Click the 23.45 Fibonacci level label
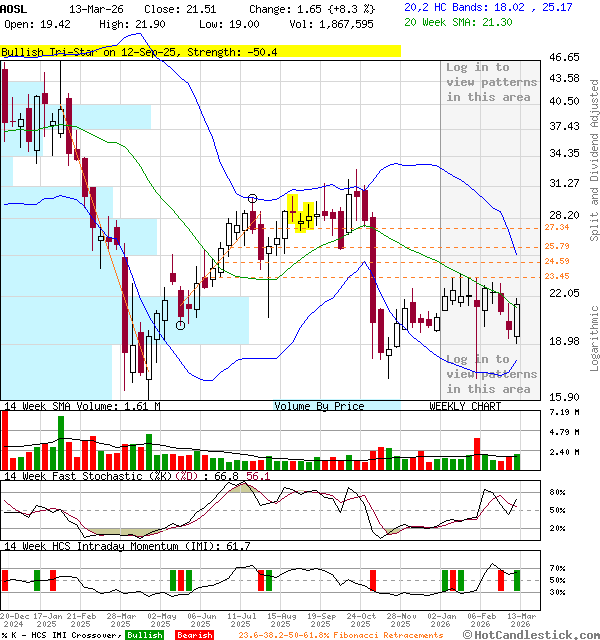The height and width of the screenshot is (640, 600). coord(557,276)
